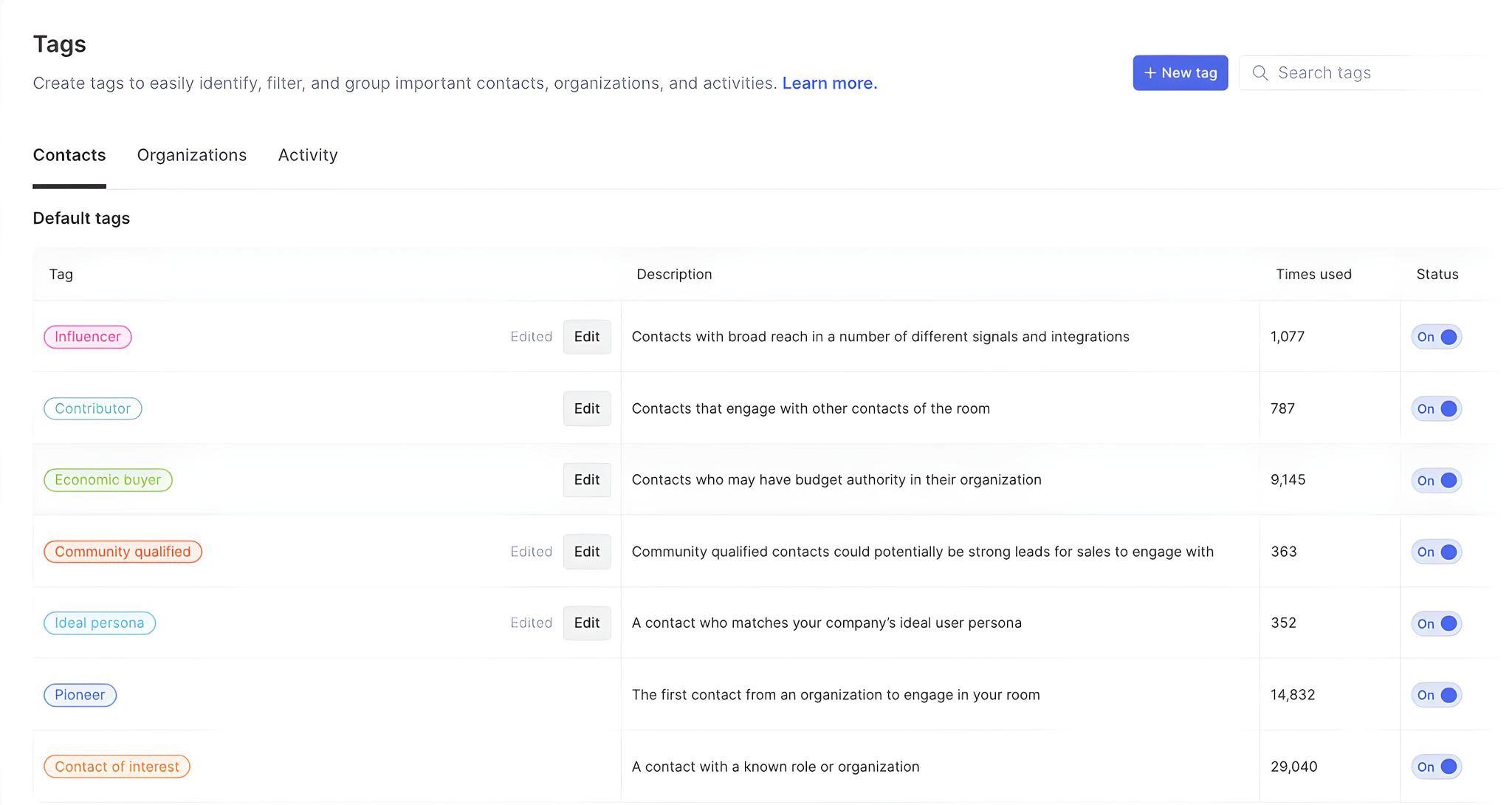The width and height of the screenshot is (1512, 805).
Task: Click the search magnifier icon
Action: [1260, 73]
